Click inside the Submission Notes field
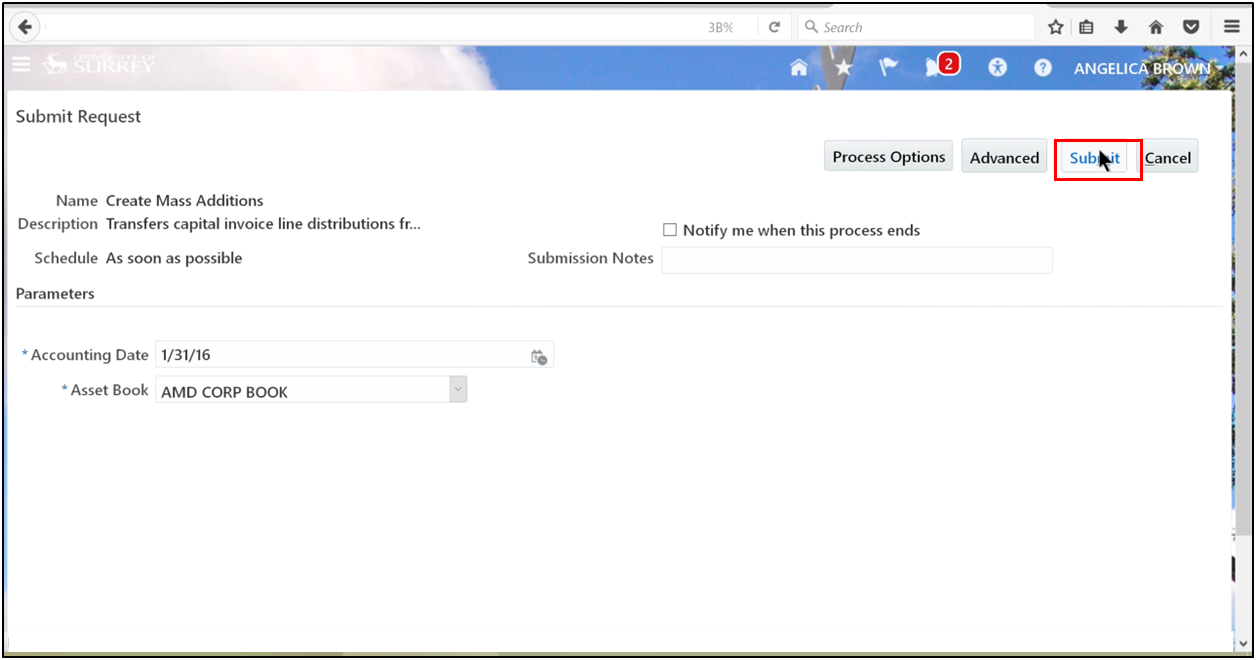 coord(856,260)
